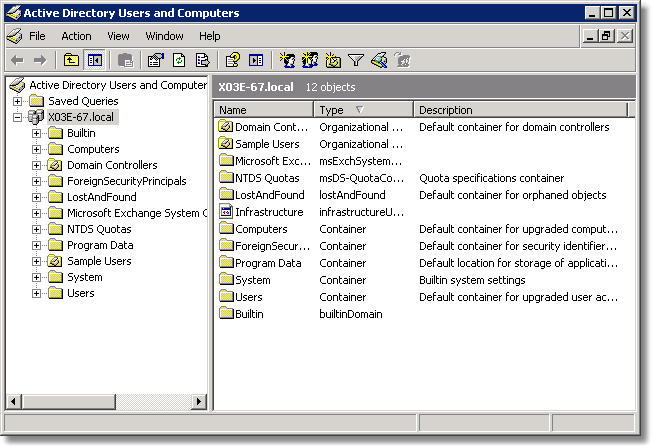
Task: Select Users folder in the tree
Action: click(81, 293)
